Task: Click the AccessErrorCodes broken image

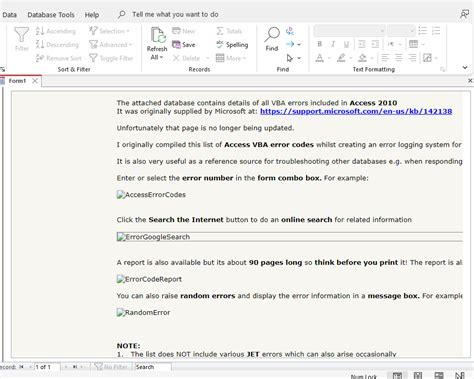Action: tap(151, 195)
